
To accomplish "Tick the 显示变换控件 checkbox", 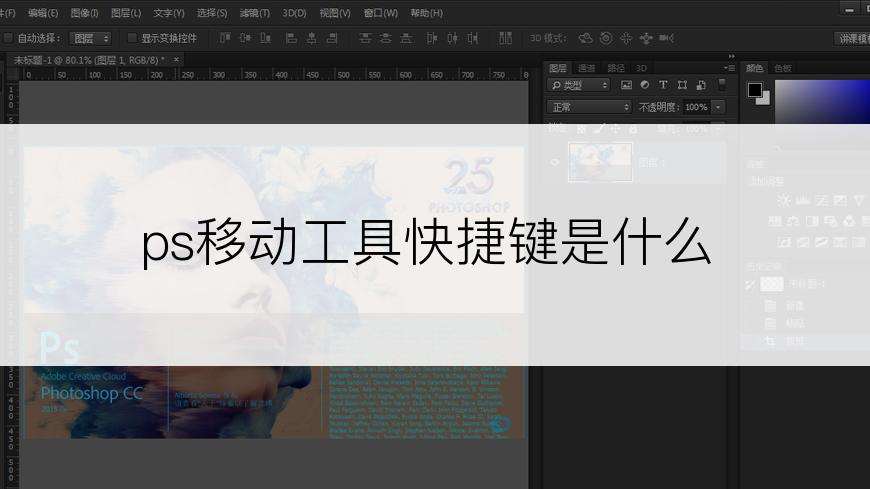I will pyautogui.click(x=132, y=38).
